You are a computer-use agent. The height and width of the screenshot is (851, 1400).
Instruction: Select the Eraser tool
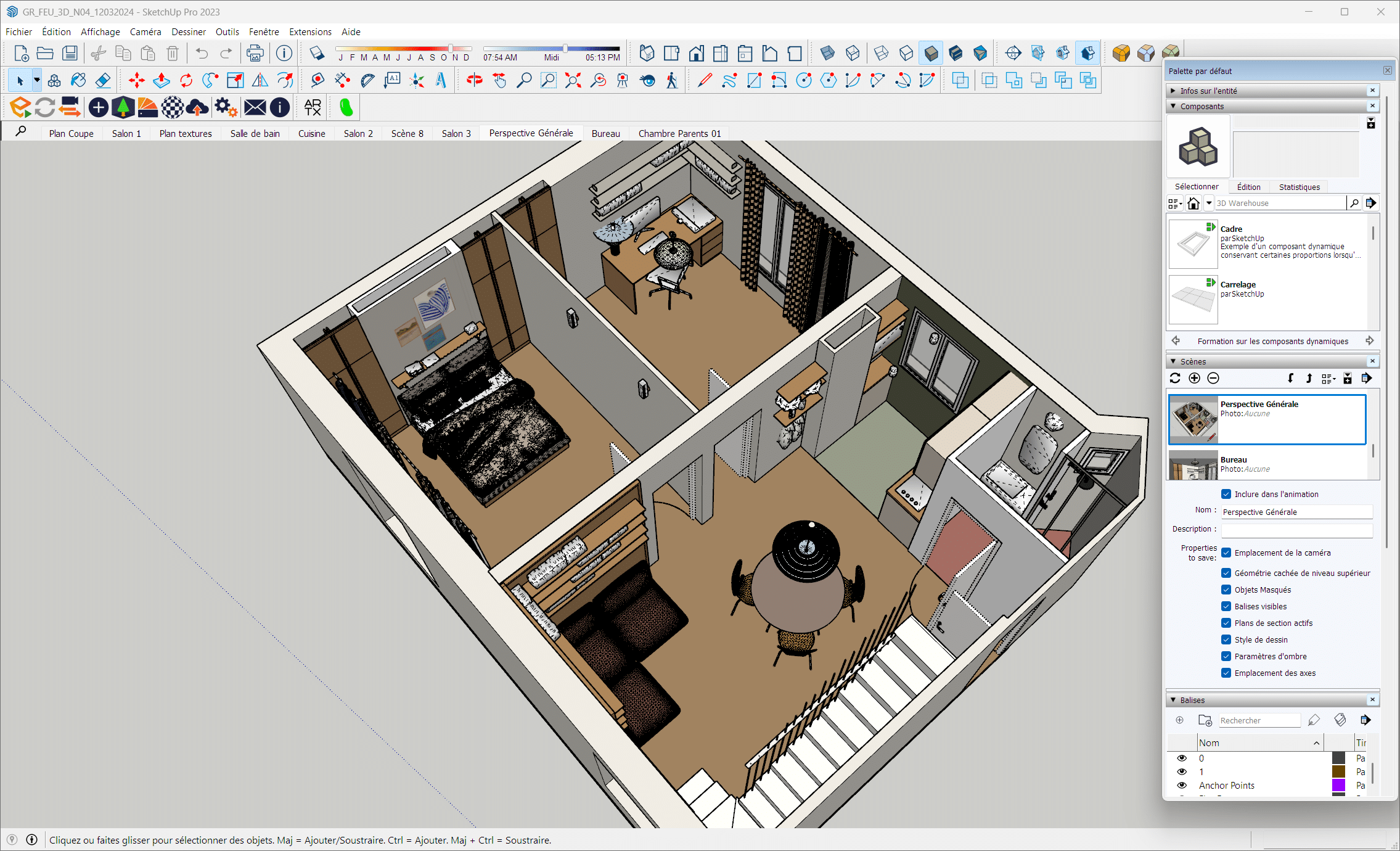[103, 80]
